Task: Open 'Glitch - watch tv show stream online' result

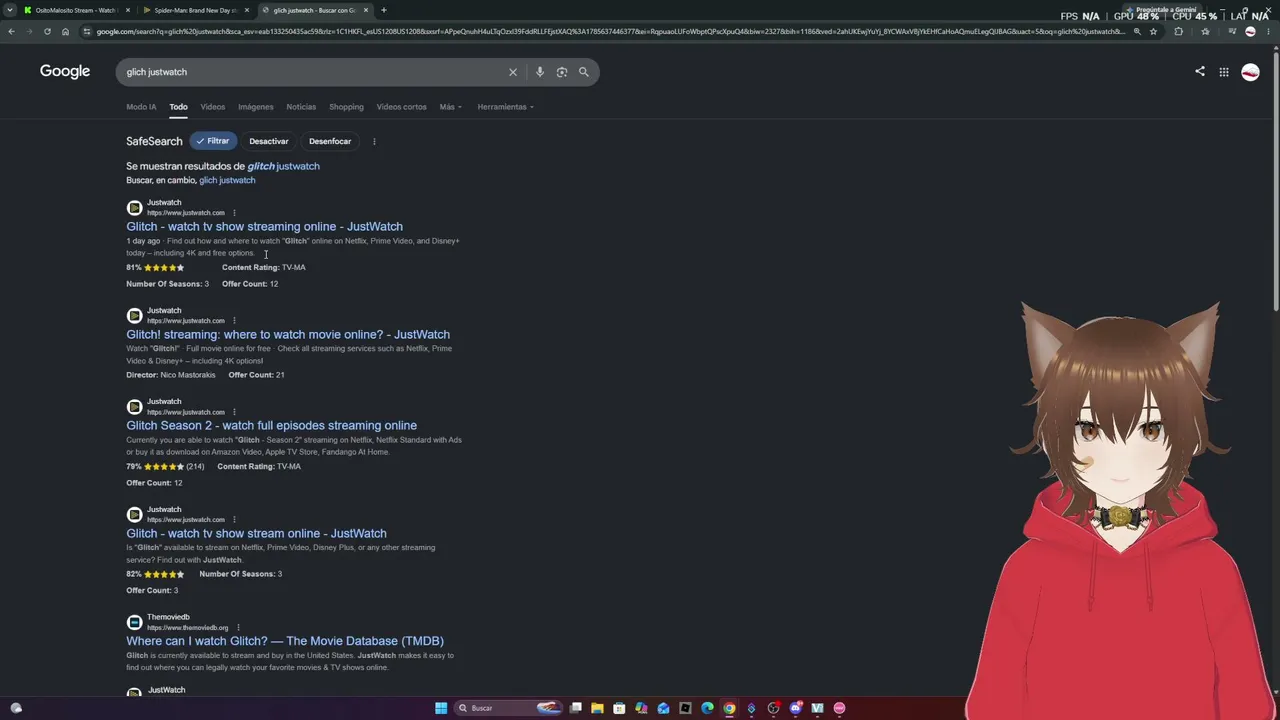Action: click(256, 534)
